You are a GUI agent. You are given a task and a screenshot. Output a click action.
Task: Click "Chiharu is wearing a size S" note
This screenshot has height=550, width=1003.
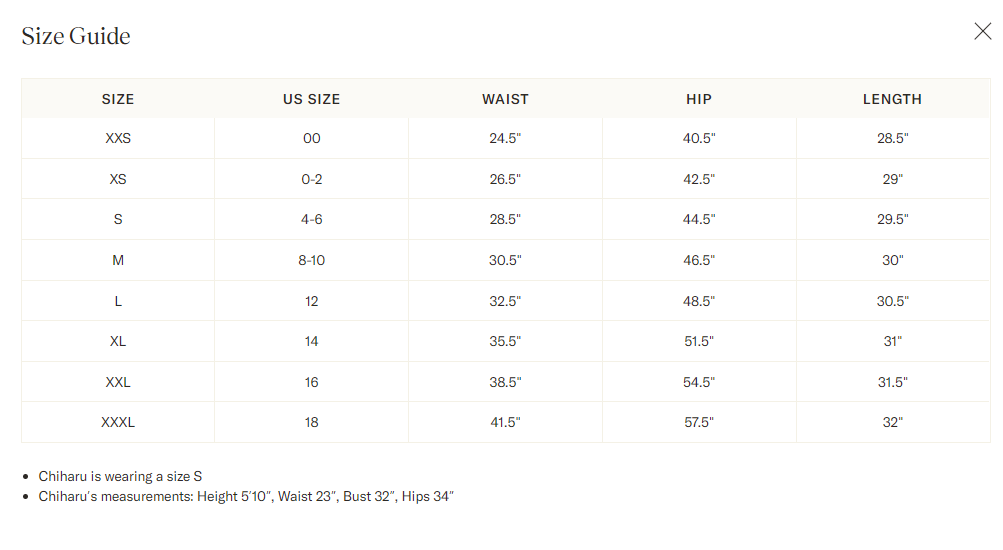tap(120, 476)
